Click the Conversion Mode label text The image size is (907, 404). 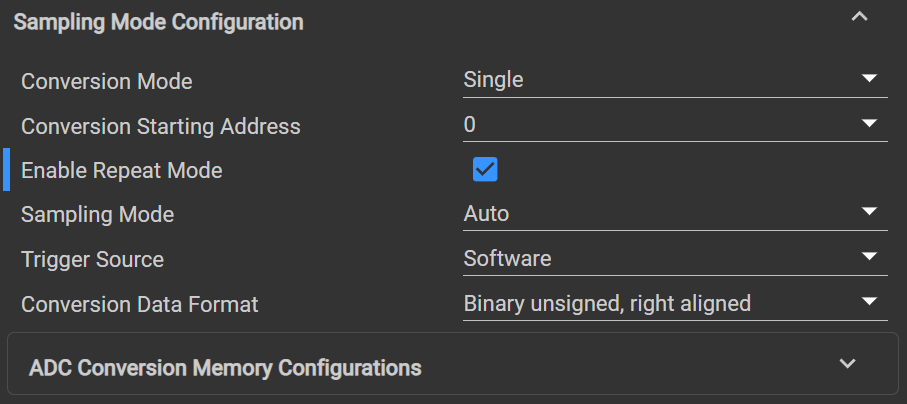pyautogui.click(x=107, y=81)
